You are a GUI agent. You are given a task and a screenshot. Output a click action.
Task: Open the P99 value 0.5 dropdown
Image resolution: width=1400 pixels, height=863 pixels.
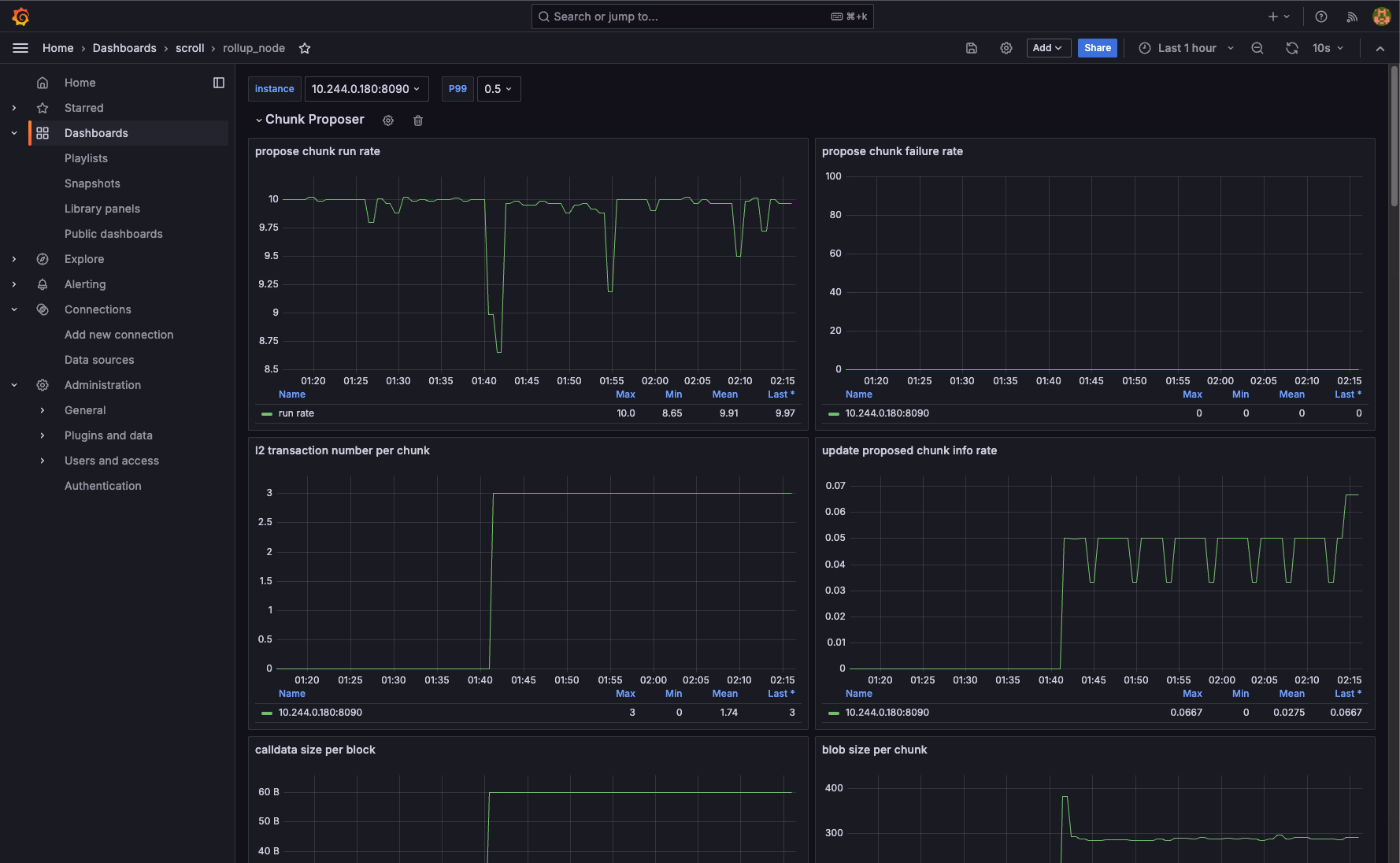click(498, 89)
